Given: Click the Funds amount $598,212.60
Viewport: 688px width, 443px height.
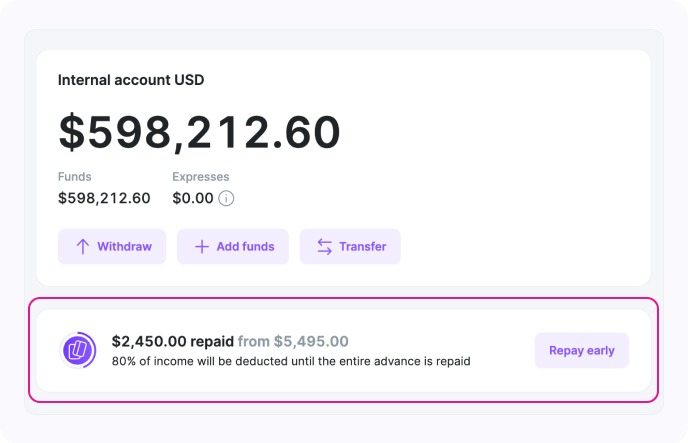Looking at the screenshot, I should coord(104,198).
